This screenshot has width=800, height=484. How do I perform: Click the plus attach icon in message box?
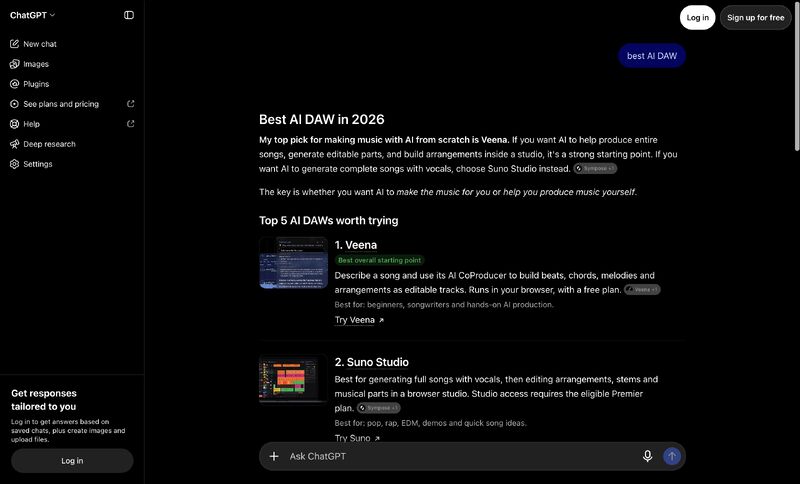tap(274, 456)
